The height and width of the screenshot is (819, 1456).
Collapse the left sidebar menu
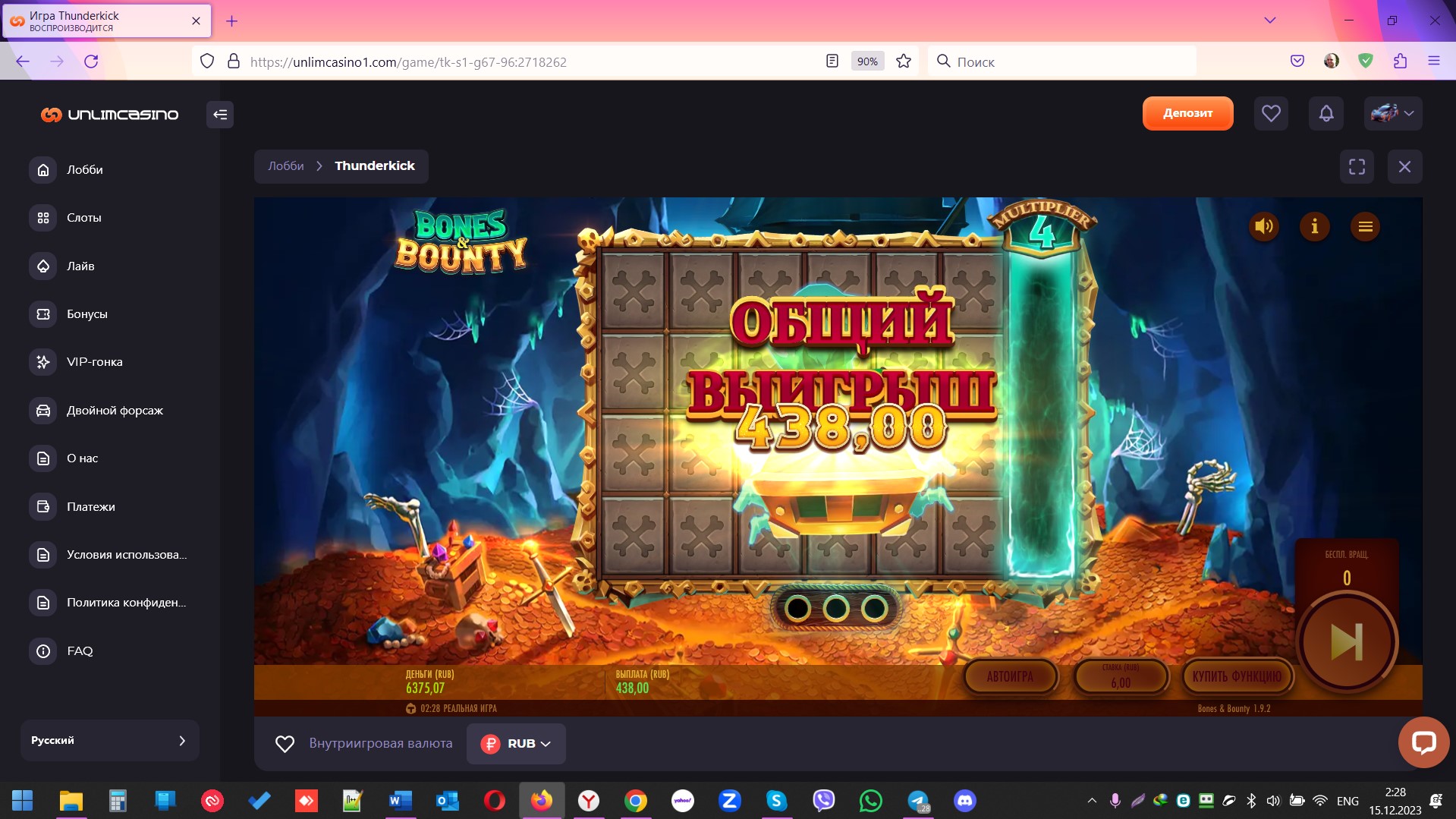220,115
